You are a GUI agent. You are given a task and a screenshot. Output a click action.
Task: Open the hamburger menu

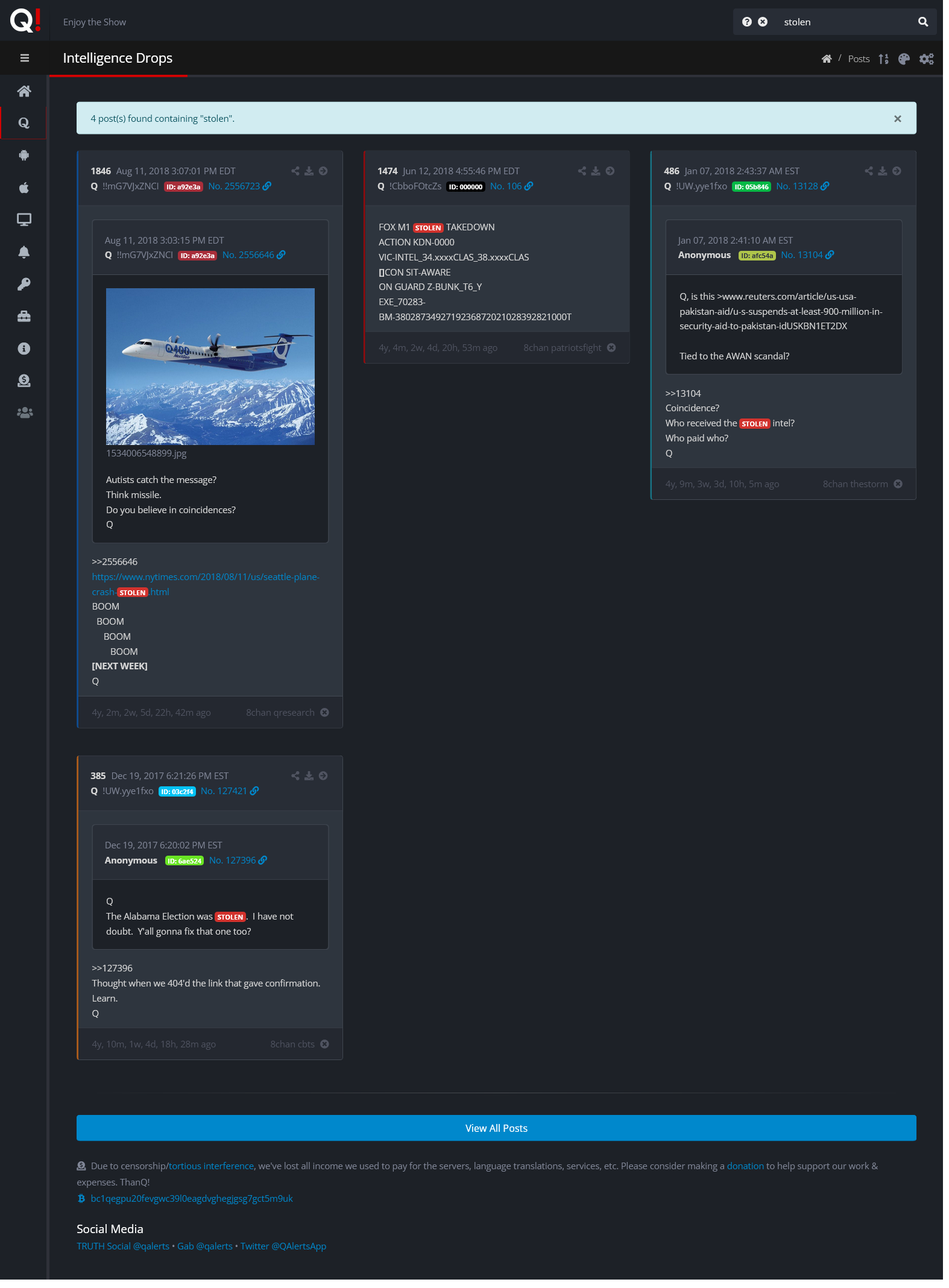[x=25, y=58]
